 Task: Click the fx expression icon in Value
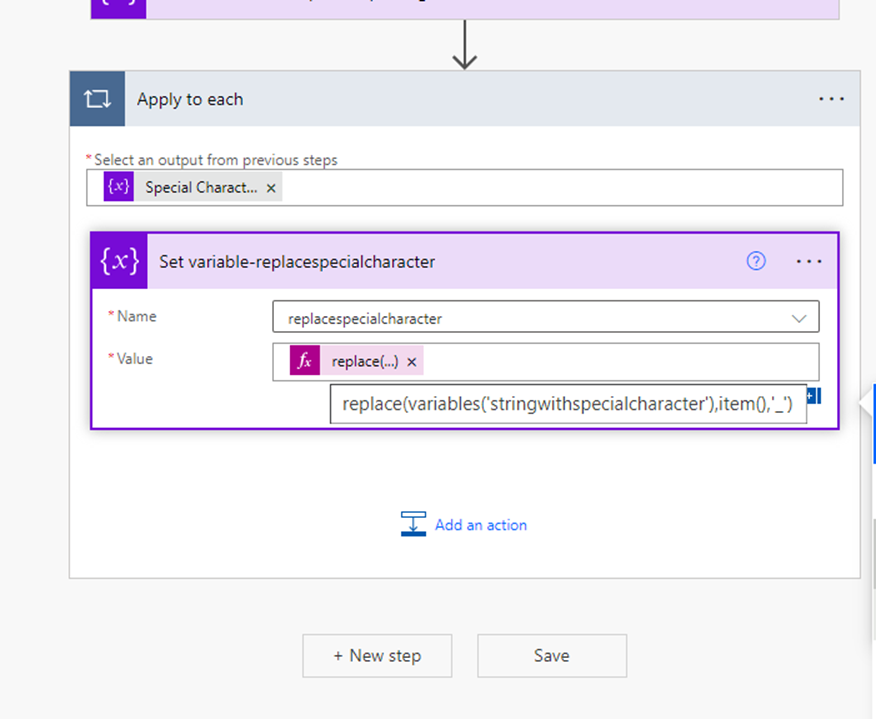(x=305, y=361)
